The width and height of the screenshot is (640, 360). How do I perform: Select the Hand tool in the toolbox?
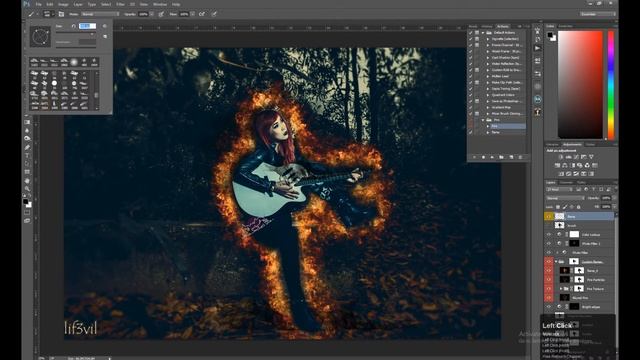27,181
